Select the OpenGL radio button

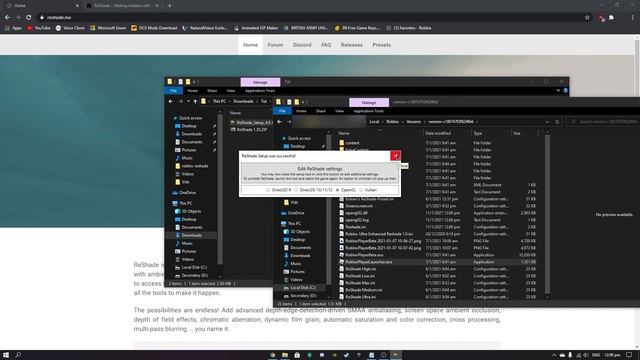pos(337,190)
